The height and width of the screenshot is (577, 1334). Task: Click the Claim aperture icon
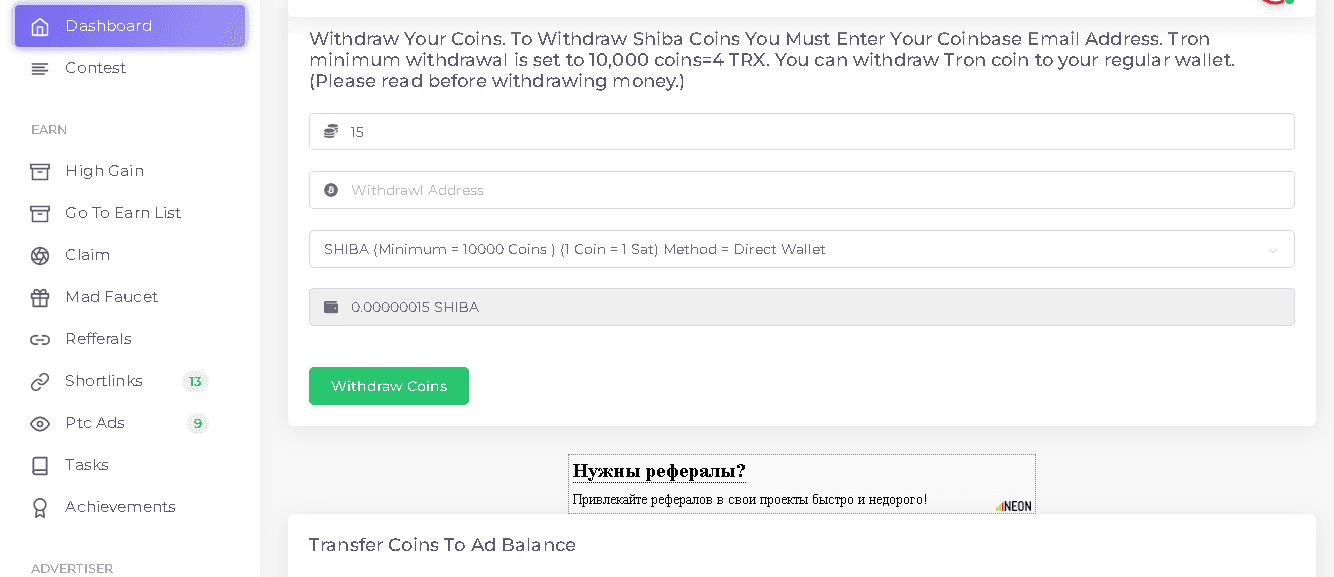[40, 255]
